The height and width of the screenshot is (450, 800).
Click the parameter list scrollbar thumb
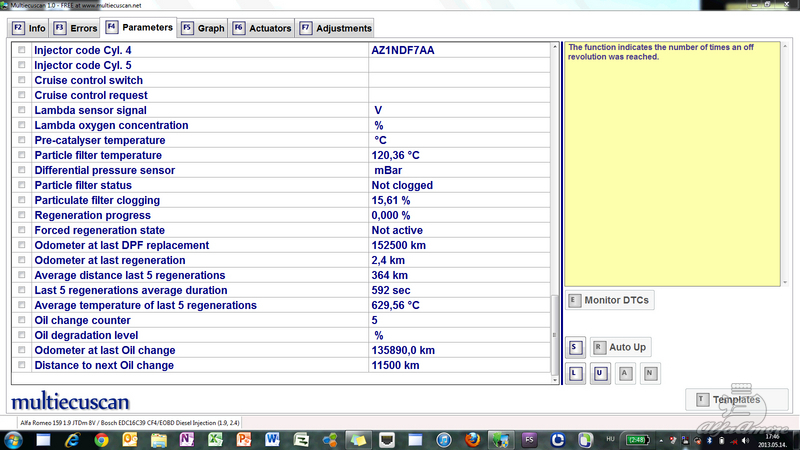pyautogui.click(x=555, y=335)
